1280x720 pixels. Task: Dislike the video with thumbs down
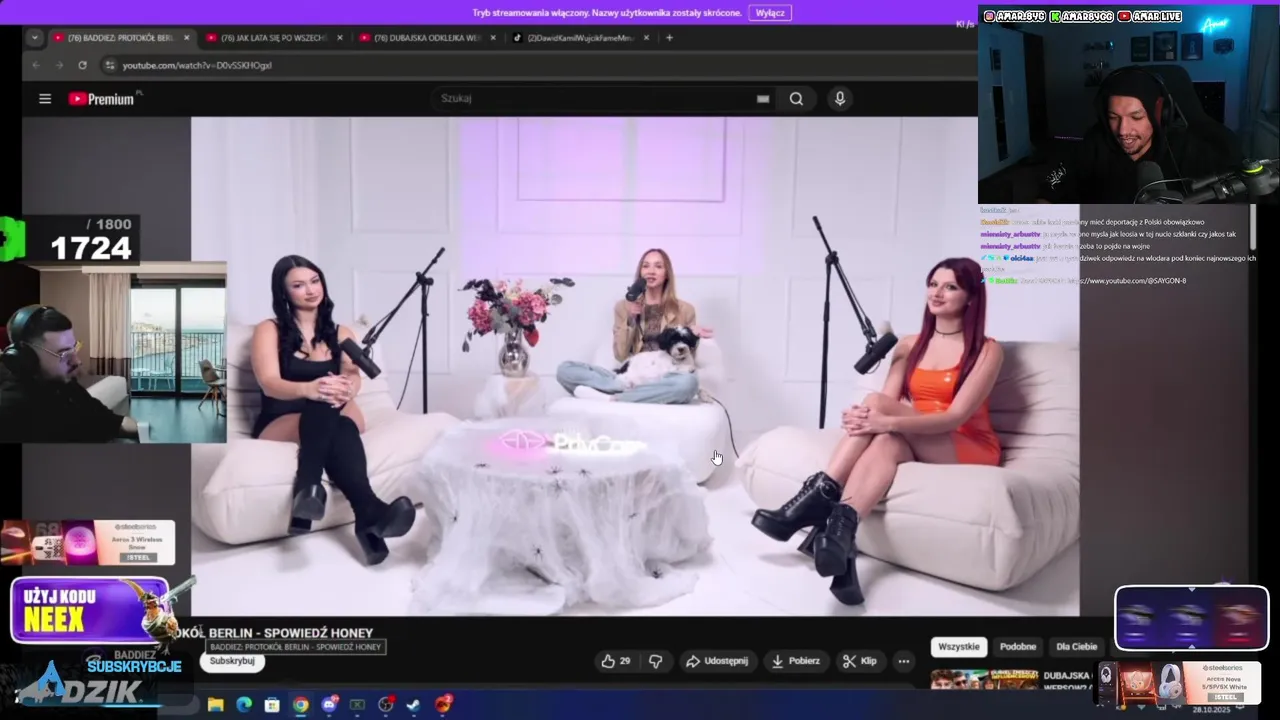[x=656, y=661]
